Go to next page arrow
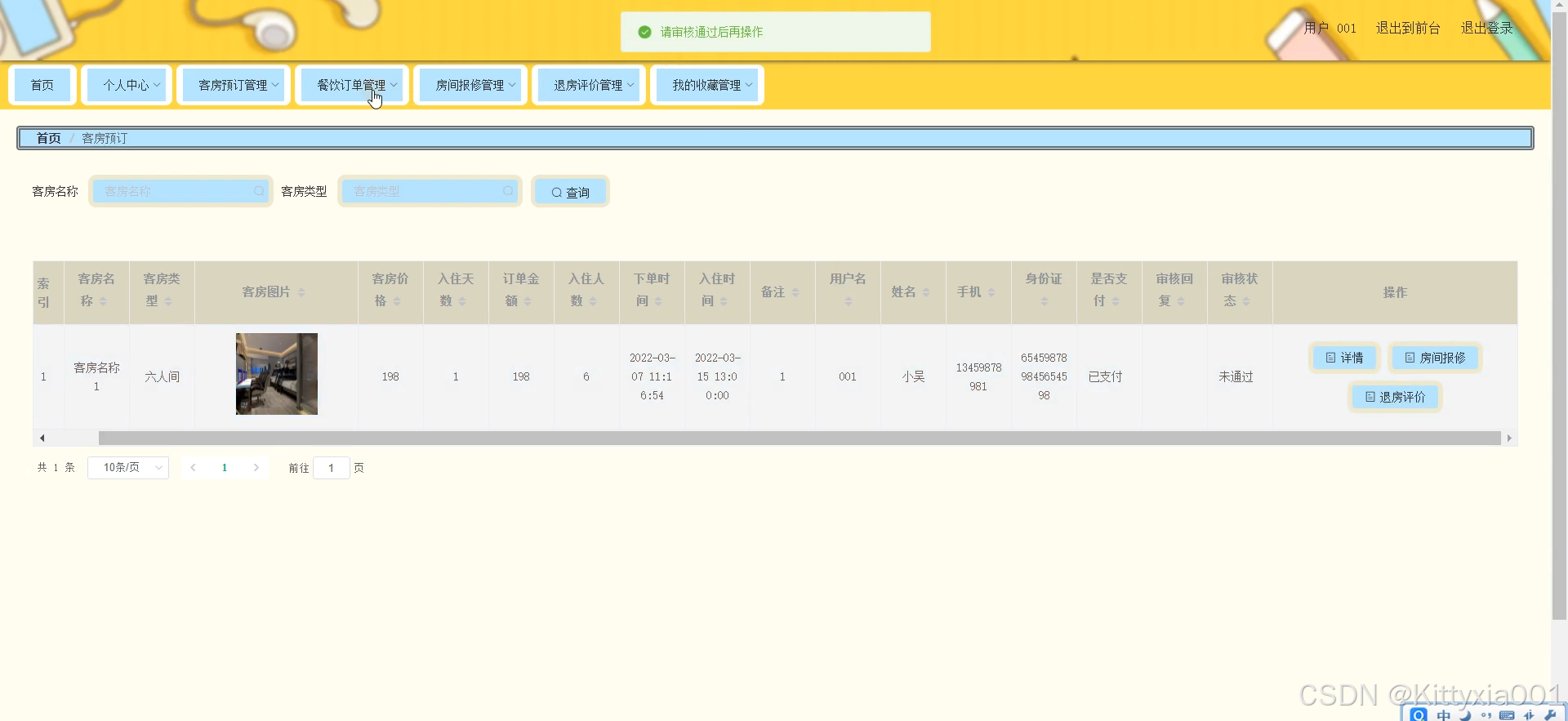 256,468
